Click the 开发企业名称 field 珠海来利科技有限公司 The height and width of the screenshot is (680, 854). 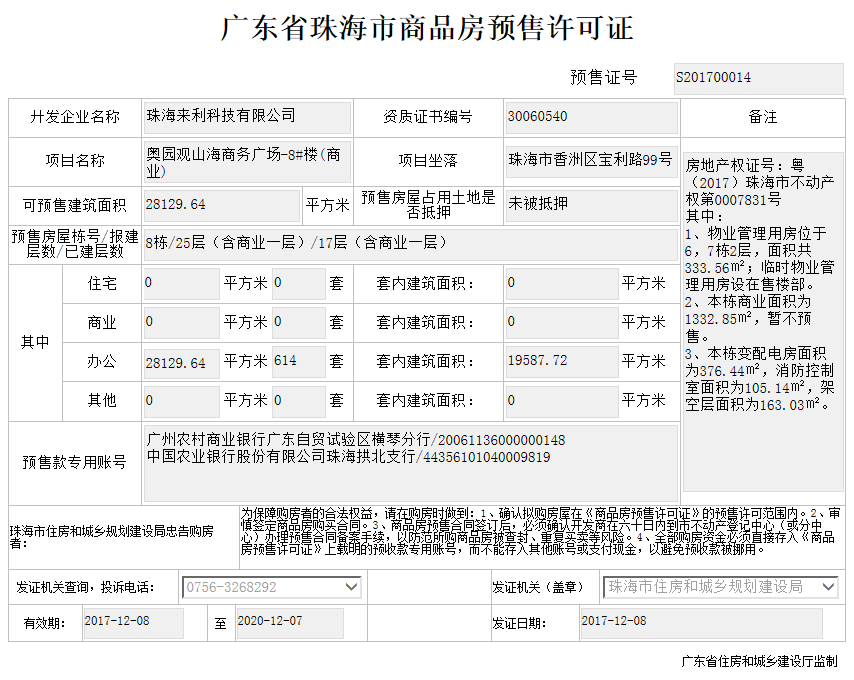pos(247,117)
